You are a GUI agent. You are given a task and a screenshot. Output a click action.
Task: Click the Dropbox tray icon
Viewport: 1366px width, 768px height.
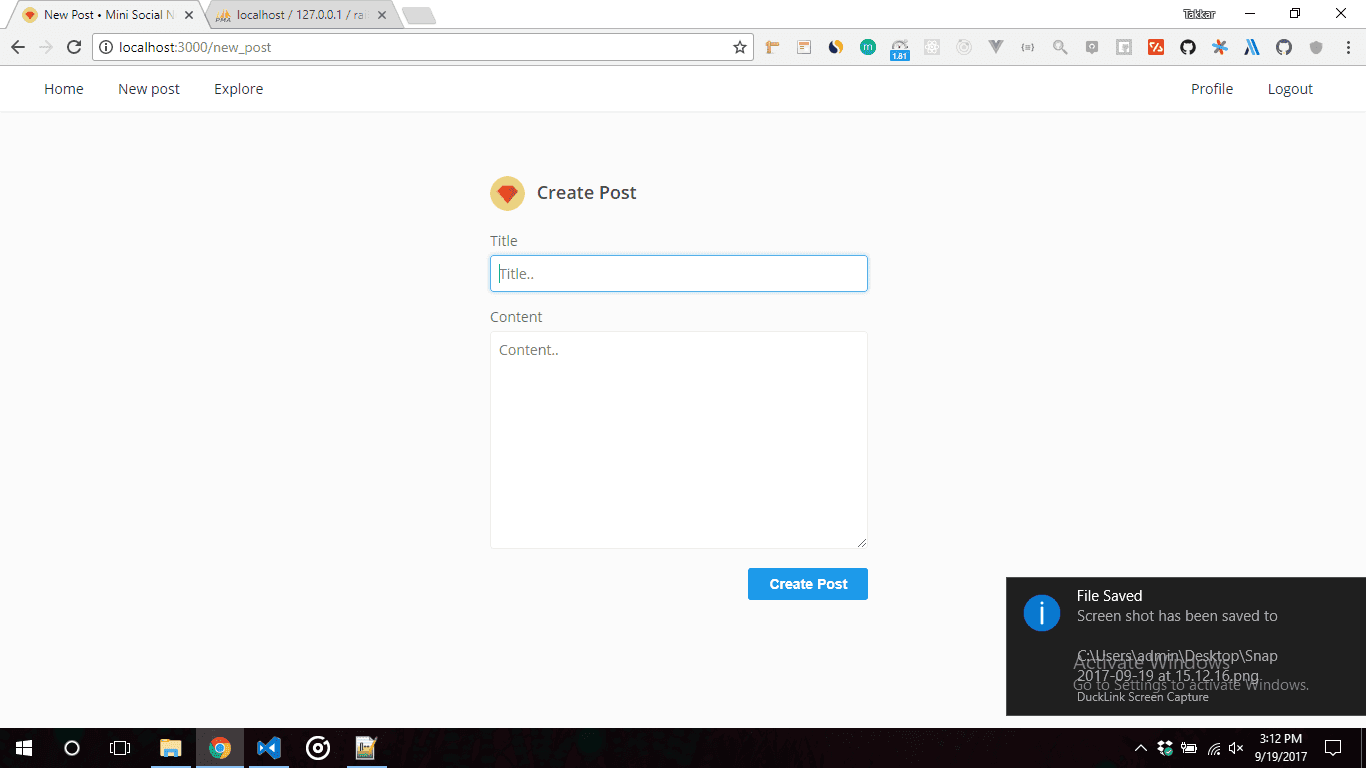1165,748
